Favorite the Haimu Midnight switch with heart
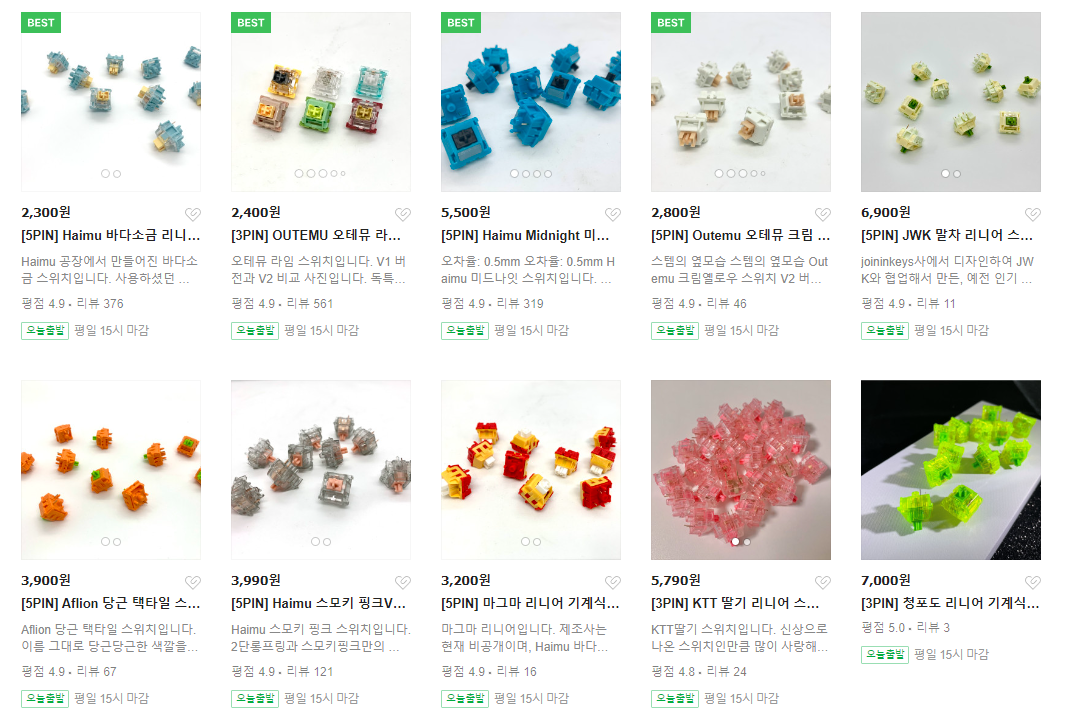Screen dimensions: 1073x727 click(x=613, y=214)
